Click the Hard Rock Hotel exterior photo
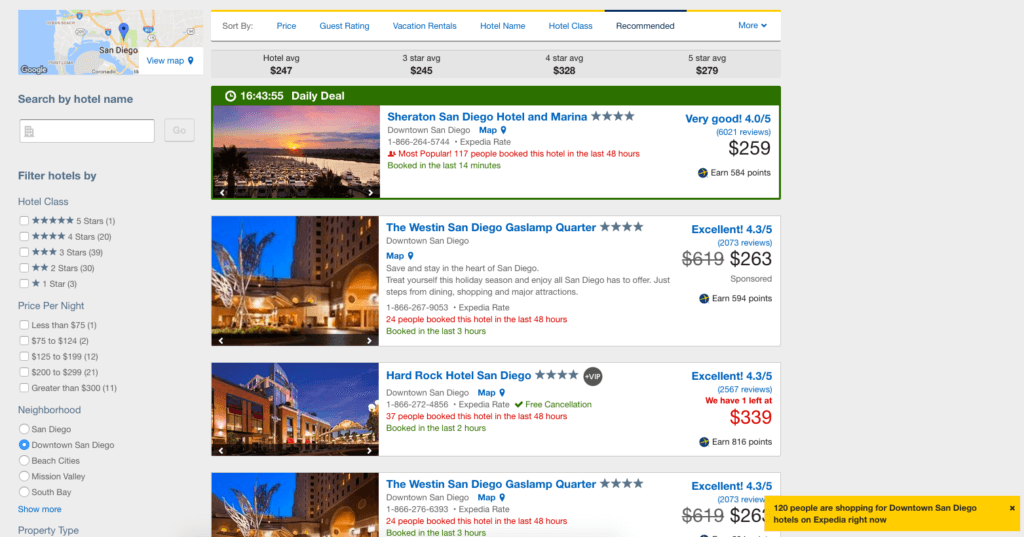 295,409
